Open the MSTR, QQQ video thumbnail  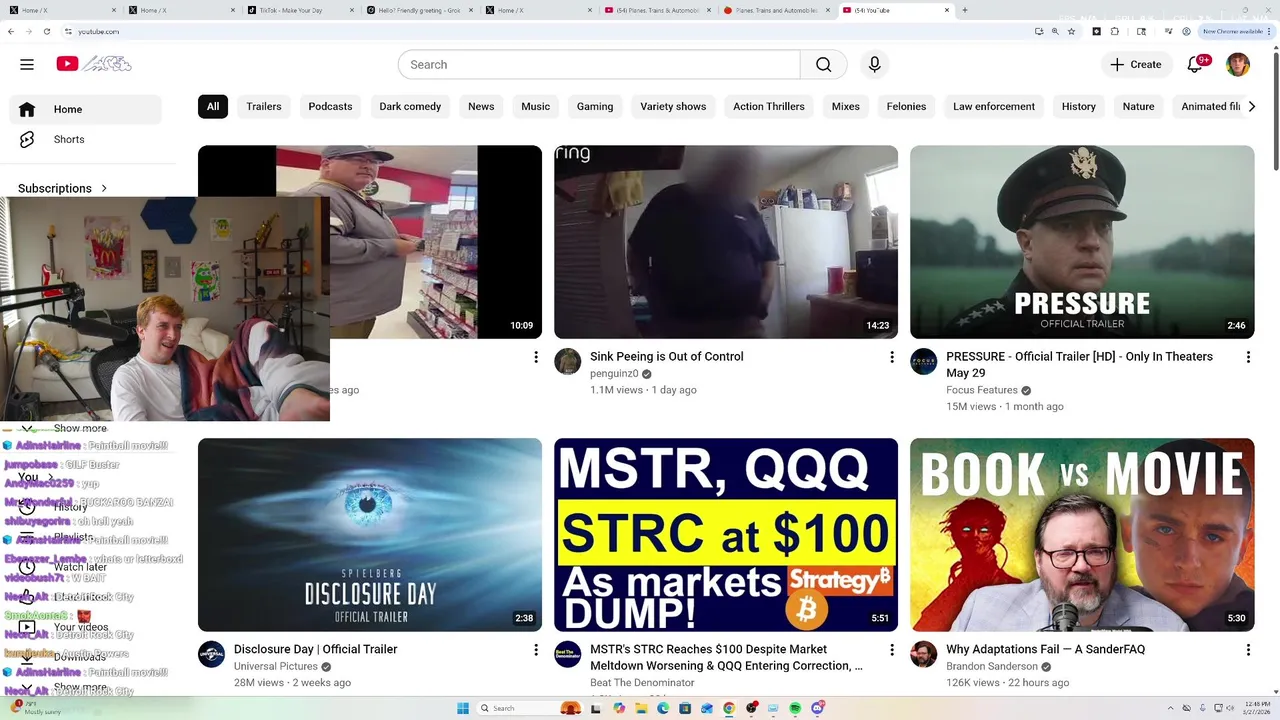coord(726,535)
